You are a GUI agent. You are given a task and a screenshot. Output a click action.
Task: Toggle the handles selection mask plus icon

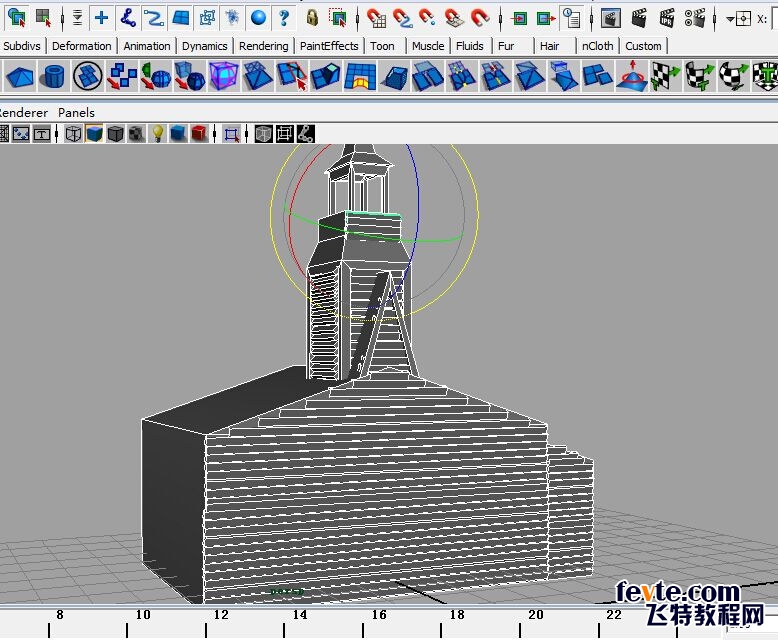tap(102, 18)
